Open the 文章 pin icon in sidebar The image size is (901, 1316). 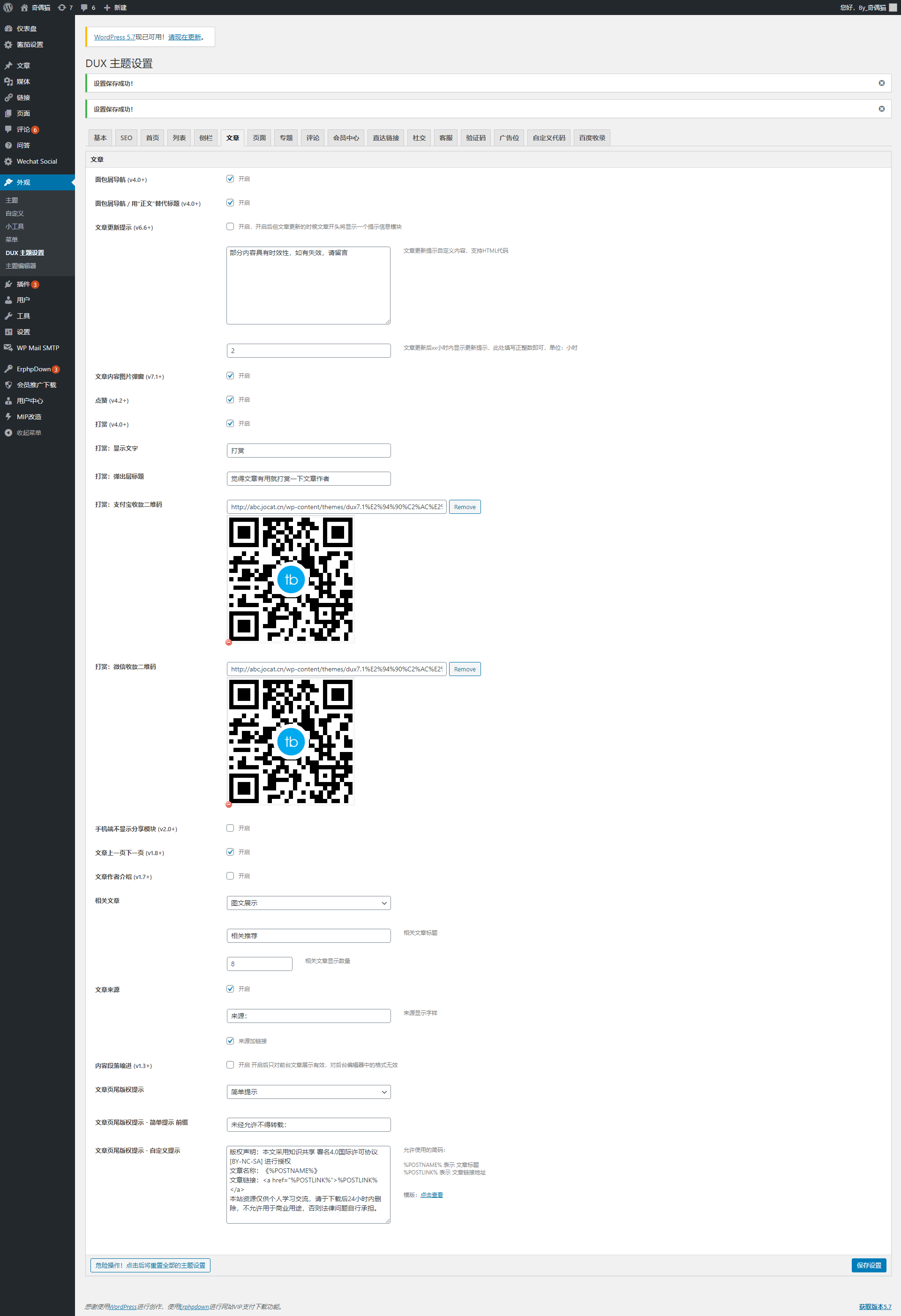[x=8, y=66]
